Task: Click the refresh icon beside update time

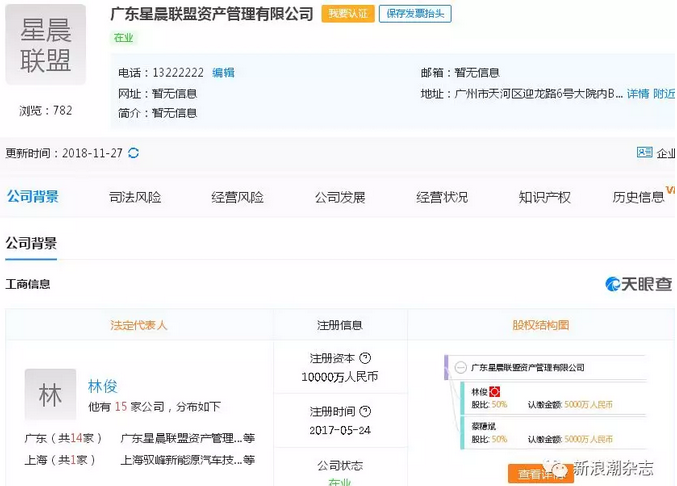Action: [133, 153]
